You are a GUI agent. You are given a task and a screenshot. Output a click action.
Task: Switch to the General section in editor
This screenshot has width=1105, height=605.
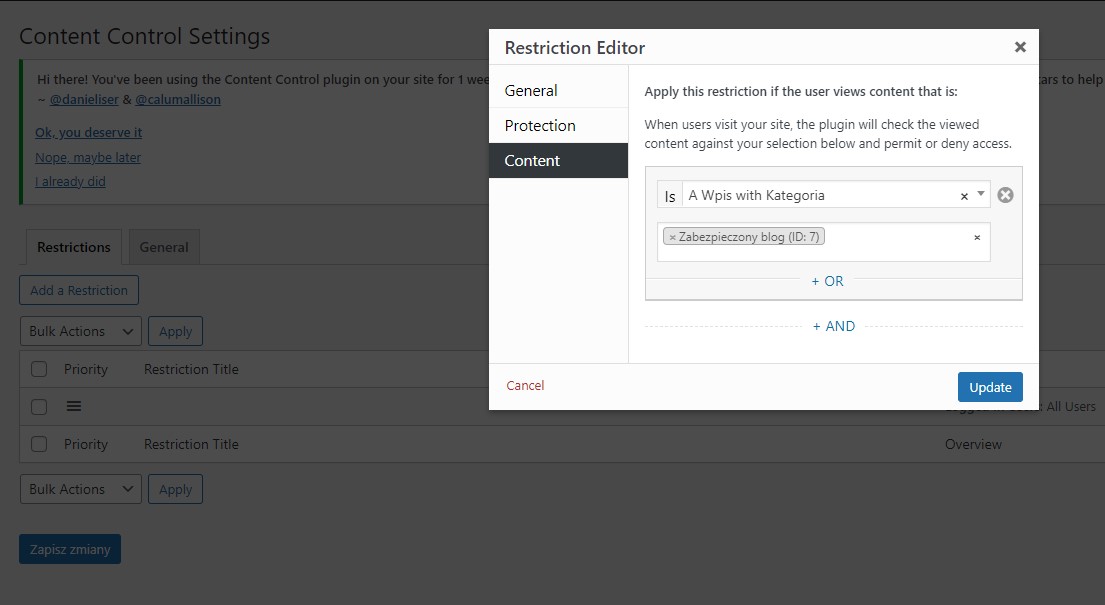558,90
